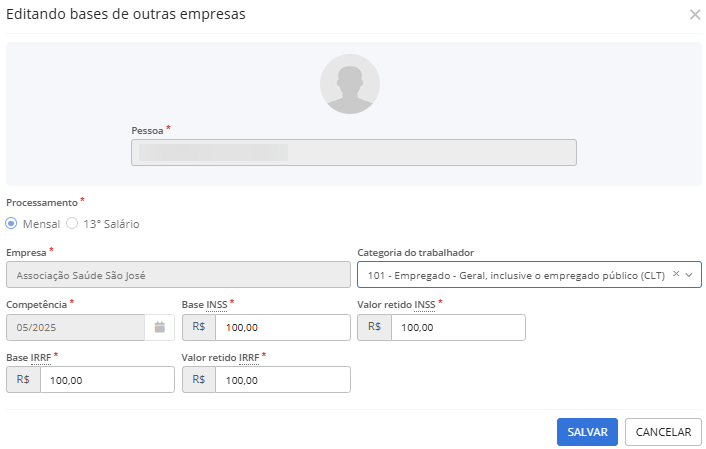Focus the Valor retido INSS amount input
706x449 pixels.
click(x=457, y=327)
